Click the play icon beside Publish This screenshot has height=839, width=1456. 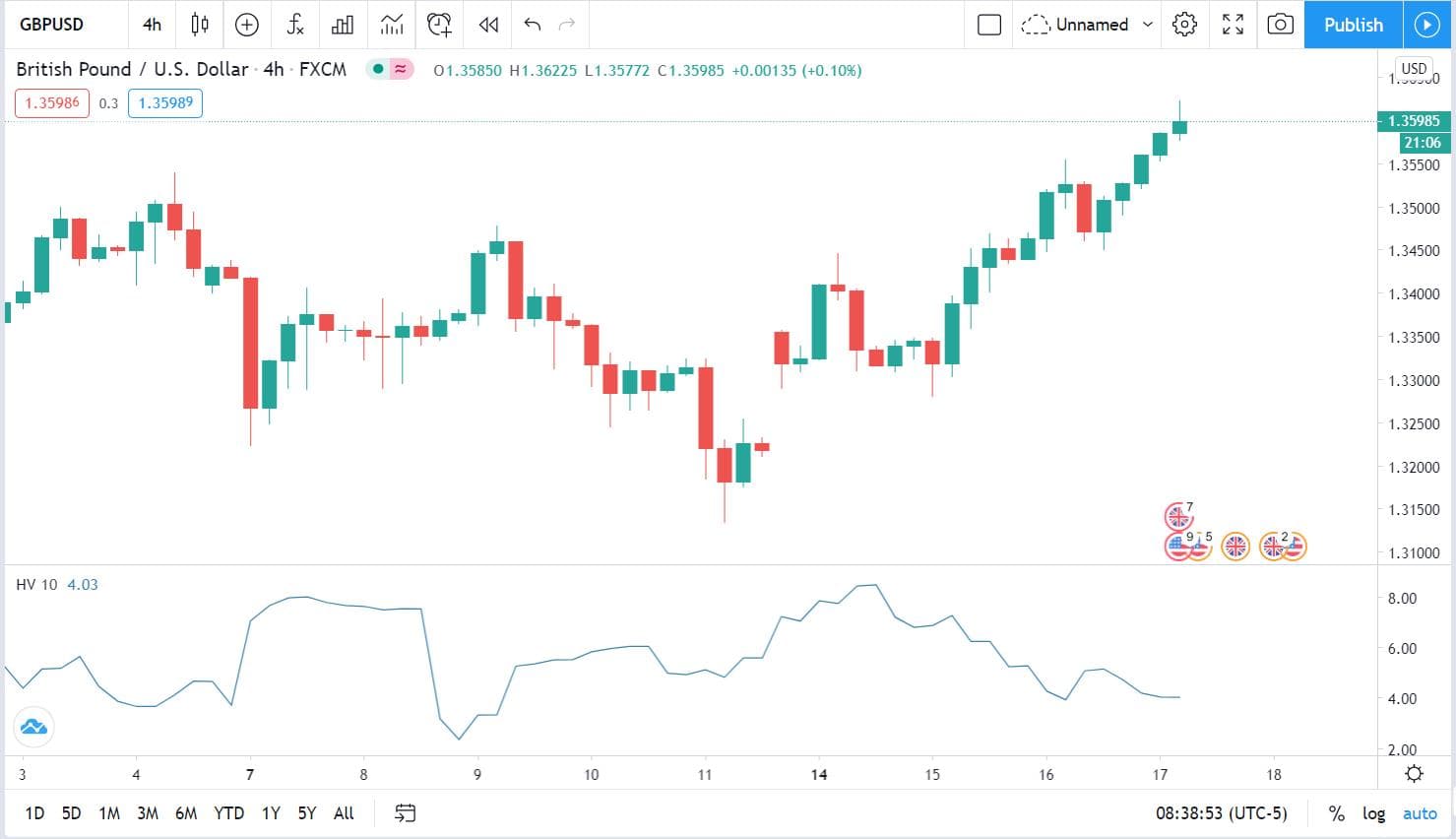[x=1427, y=25]
